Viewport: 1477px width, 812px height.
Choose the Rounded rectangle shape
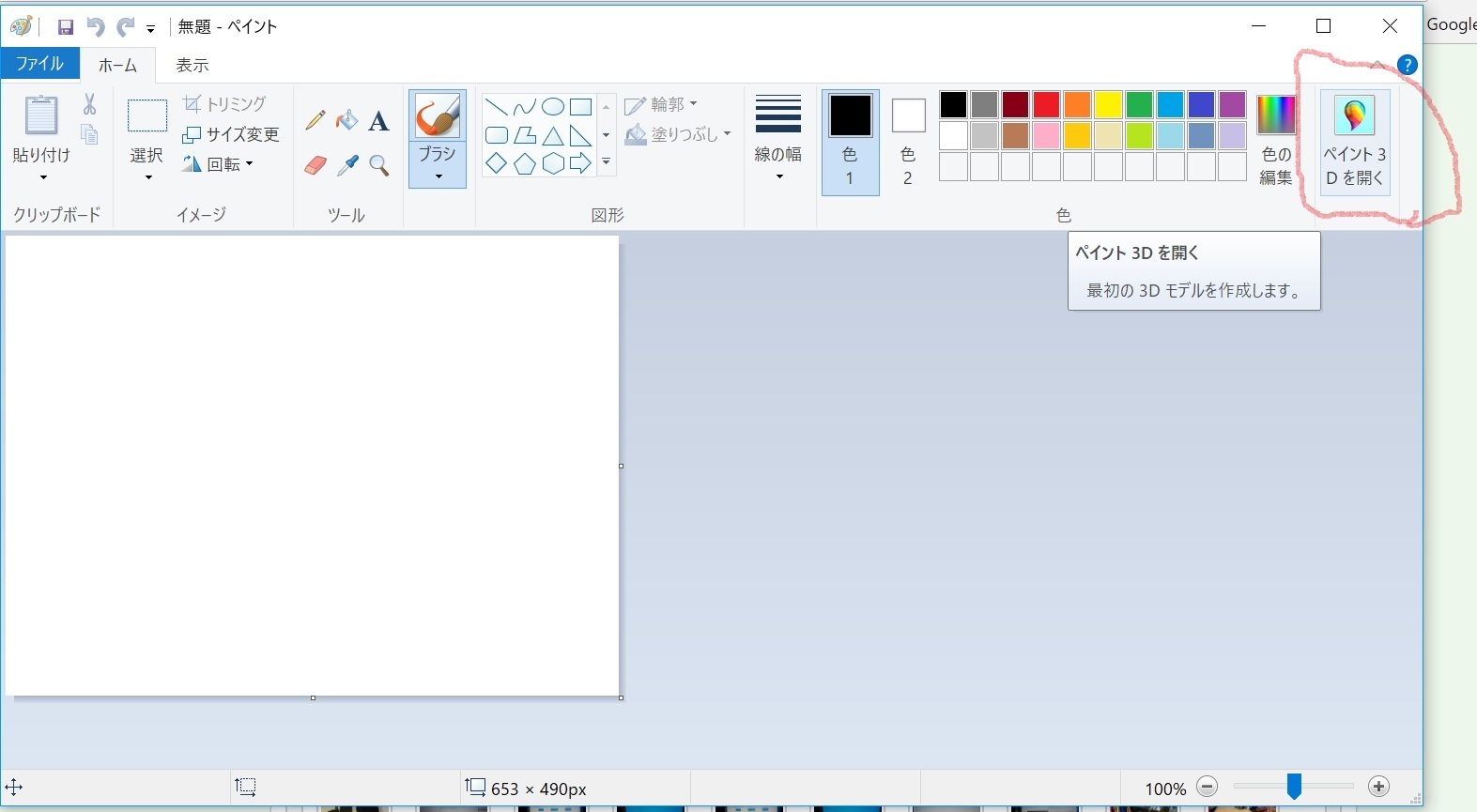tap(497, 136)
